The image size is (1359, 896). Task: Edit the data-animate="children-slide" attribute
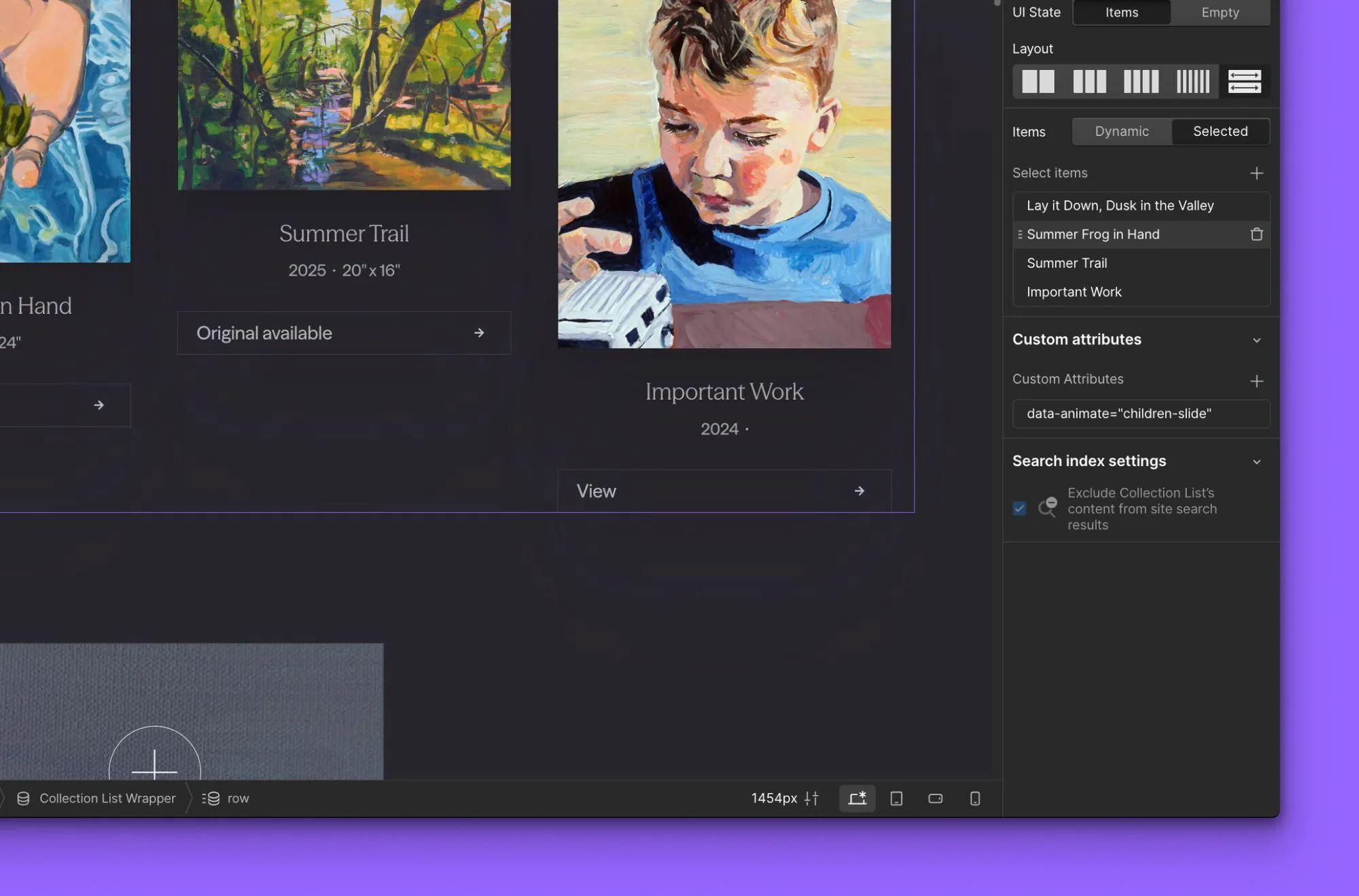pos(1141,414)
